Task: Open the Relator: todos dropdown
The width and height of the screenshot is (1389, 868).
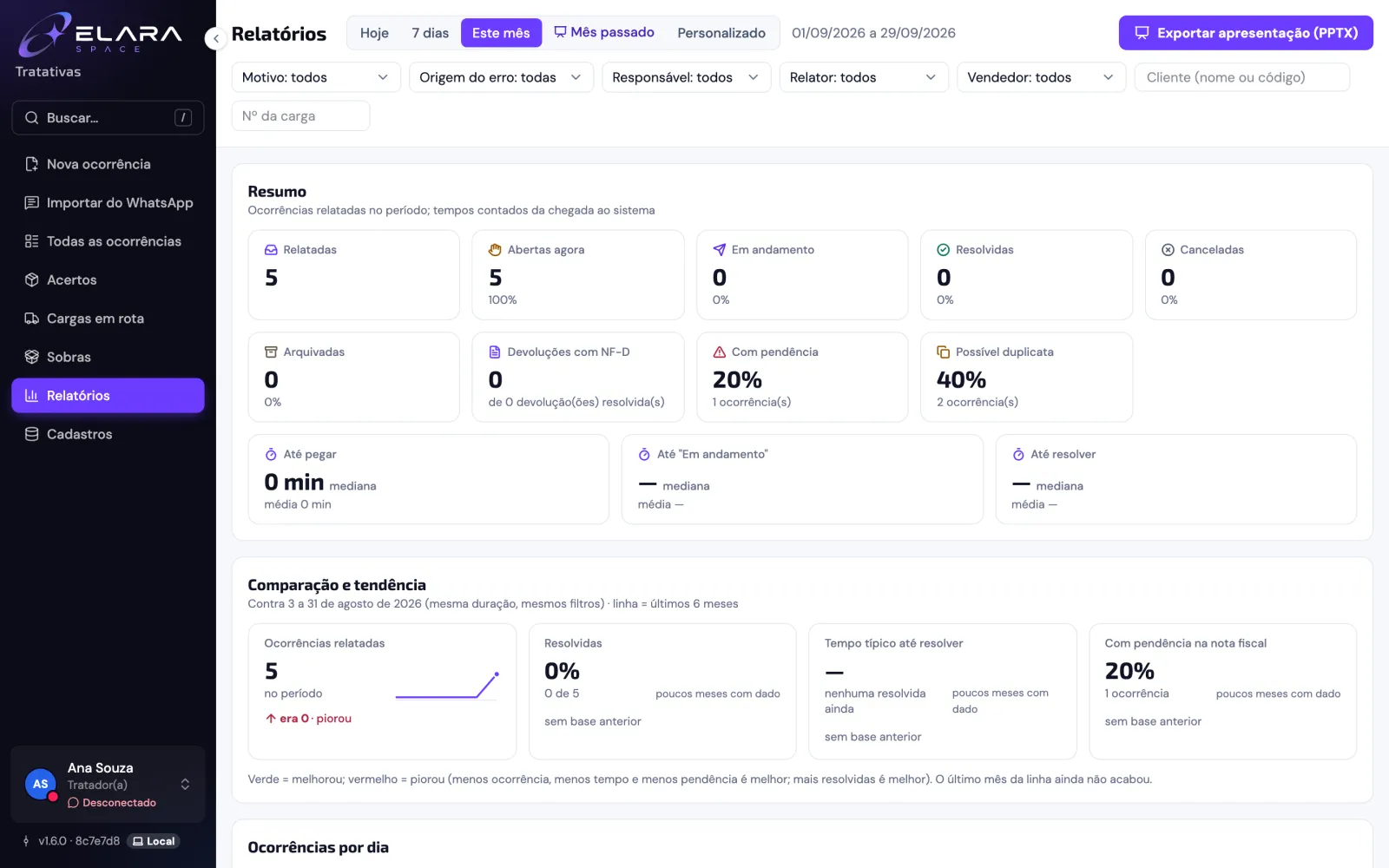Action: point(864,77)
